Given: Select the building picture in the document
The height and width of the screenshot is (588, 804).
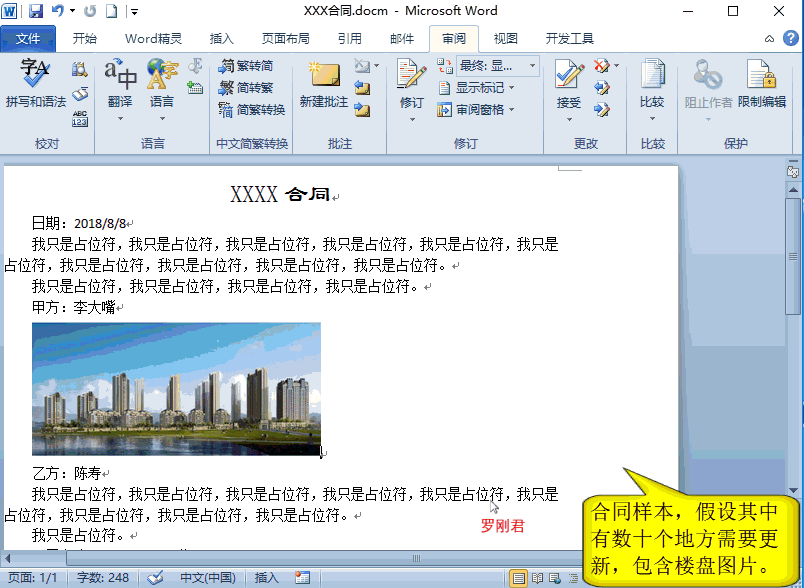Looking at the screenshot, I should (176, 388).
